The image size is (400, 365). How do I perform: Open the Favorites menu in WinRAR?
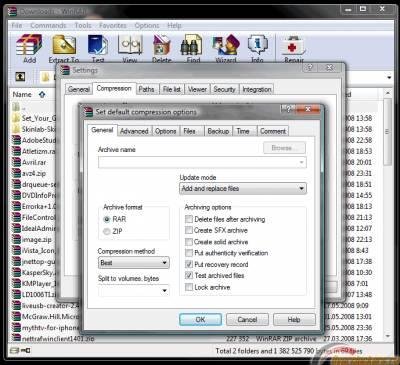113,25
